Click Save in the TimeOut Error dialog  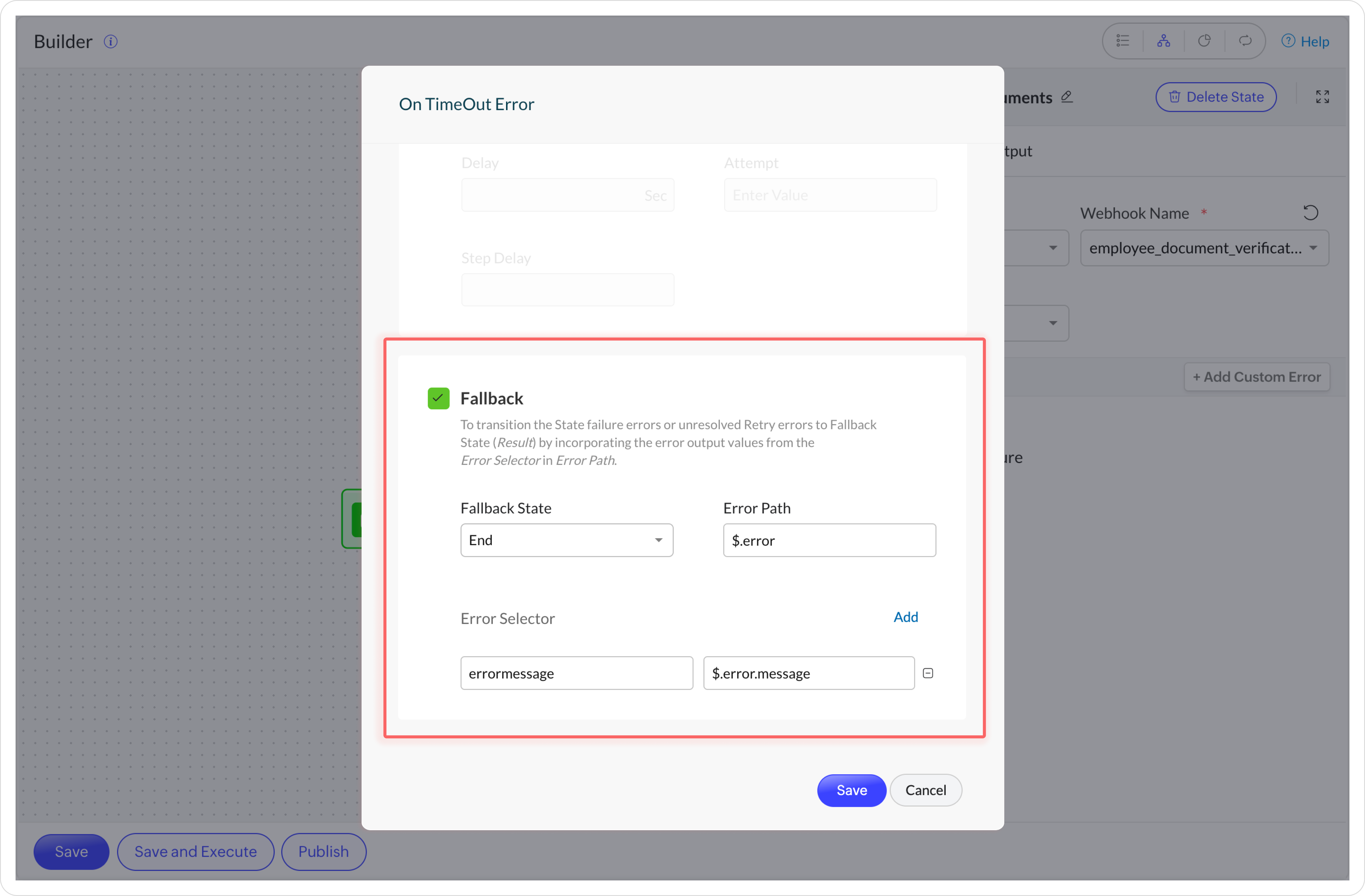point(851,790)
